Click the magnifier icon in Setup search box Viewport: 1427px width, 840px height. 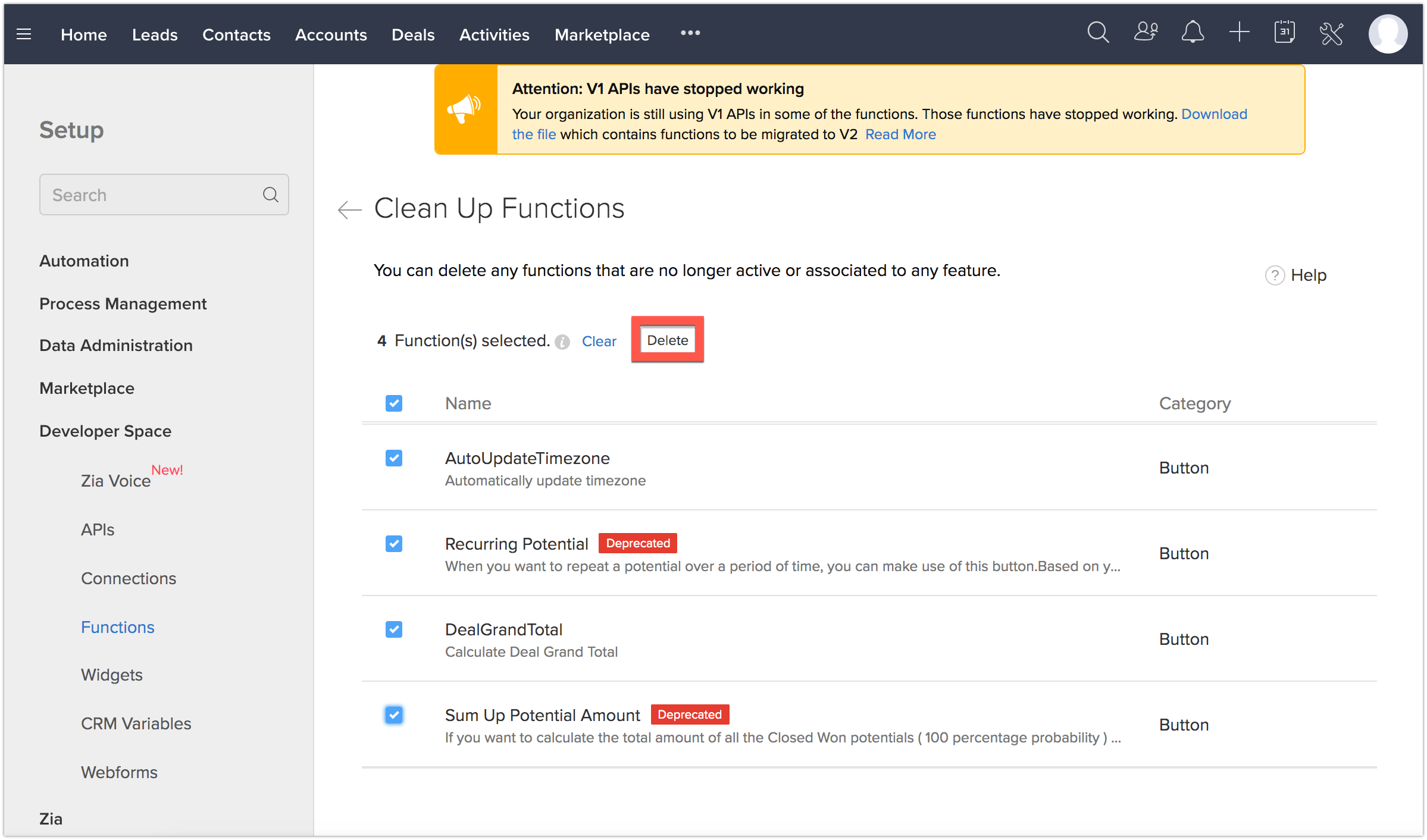tap(271, 195)
